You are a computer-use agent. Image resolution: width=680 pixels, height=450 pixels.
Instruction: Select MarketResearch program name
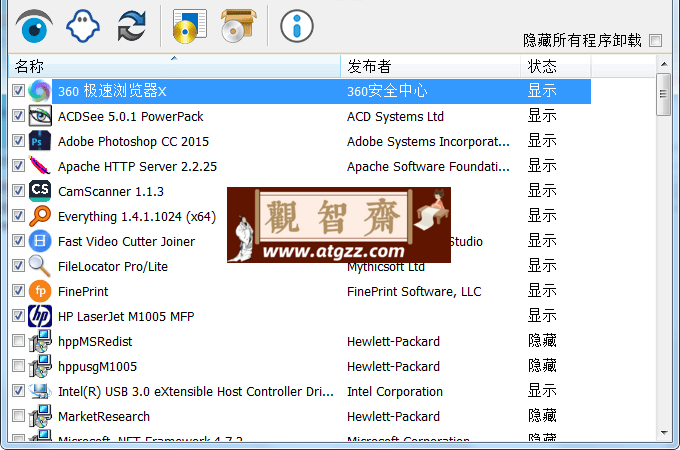(x=104, y=417)
